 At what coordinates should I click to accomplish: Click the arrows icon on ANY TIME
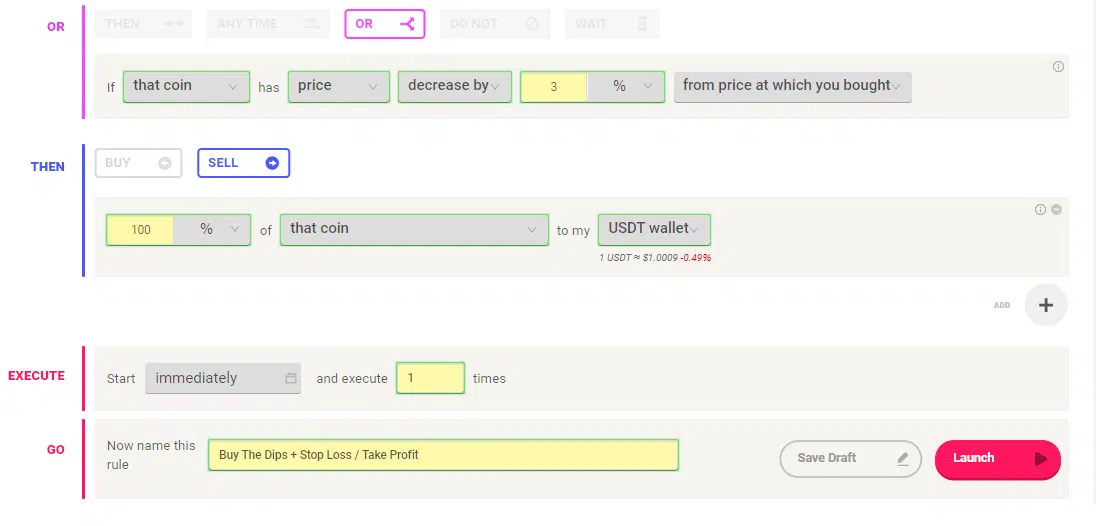pos(311,24)
